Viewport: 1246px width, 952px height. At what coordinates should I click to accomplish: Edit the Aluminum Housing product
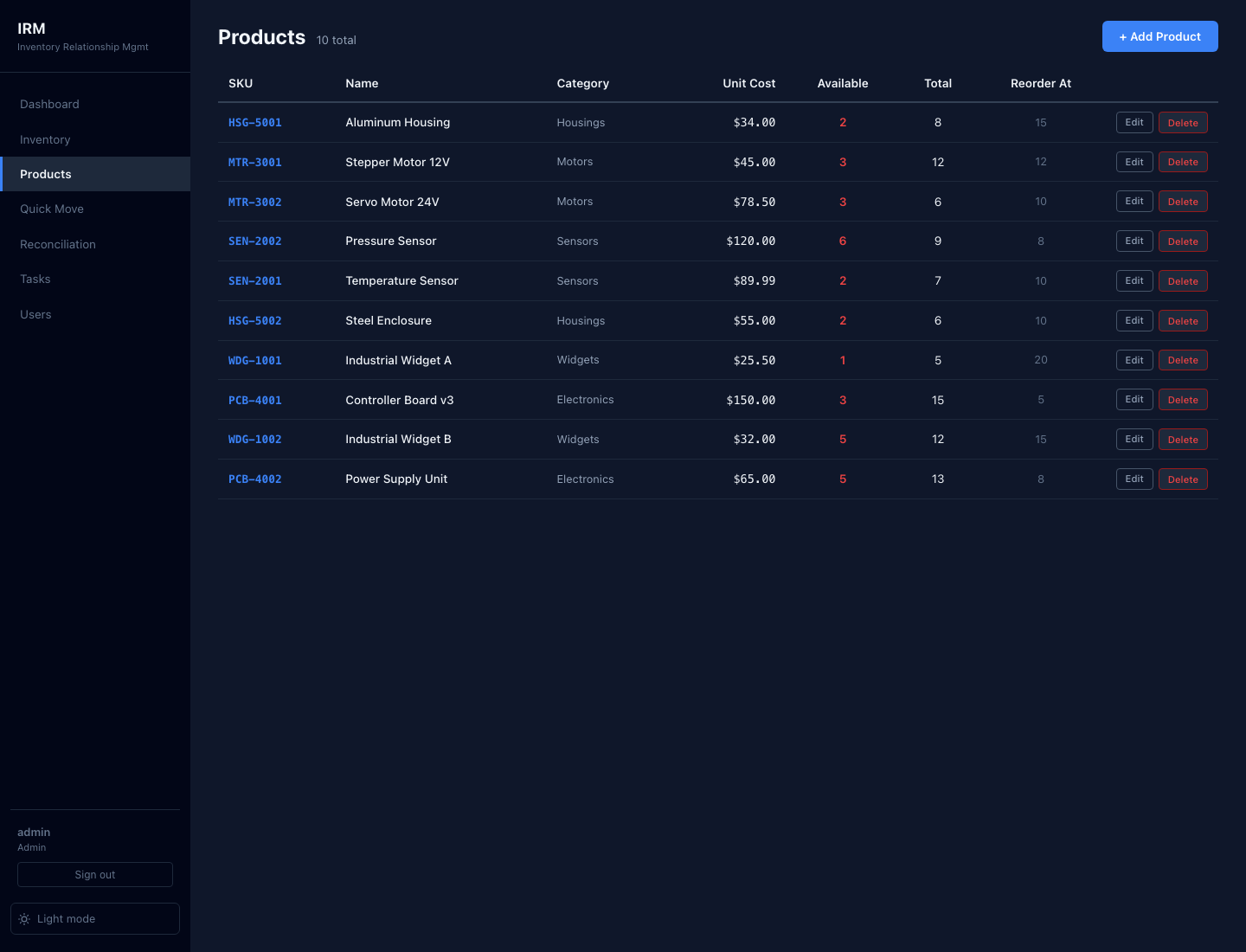click(x=1134, y=122)
